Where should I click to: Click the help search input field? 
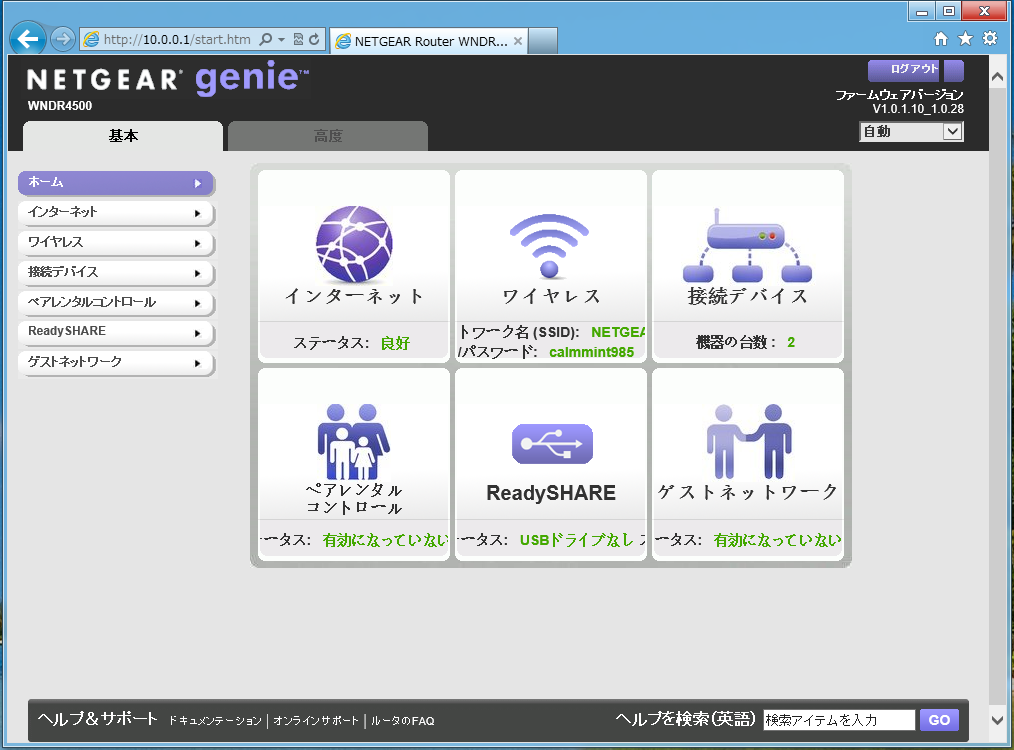point(838,720)
